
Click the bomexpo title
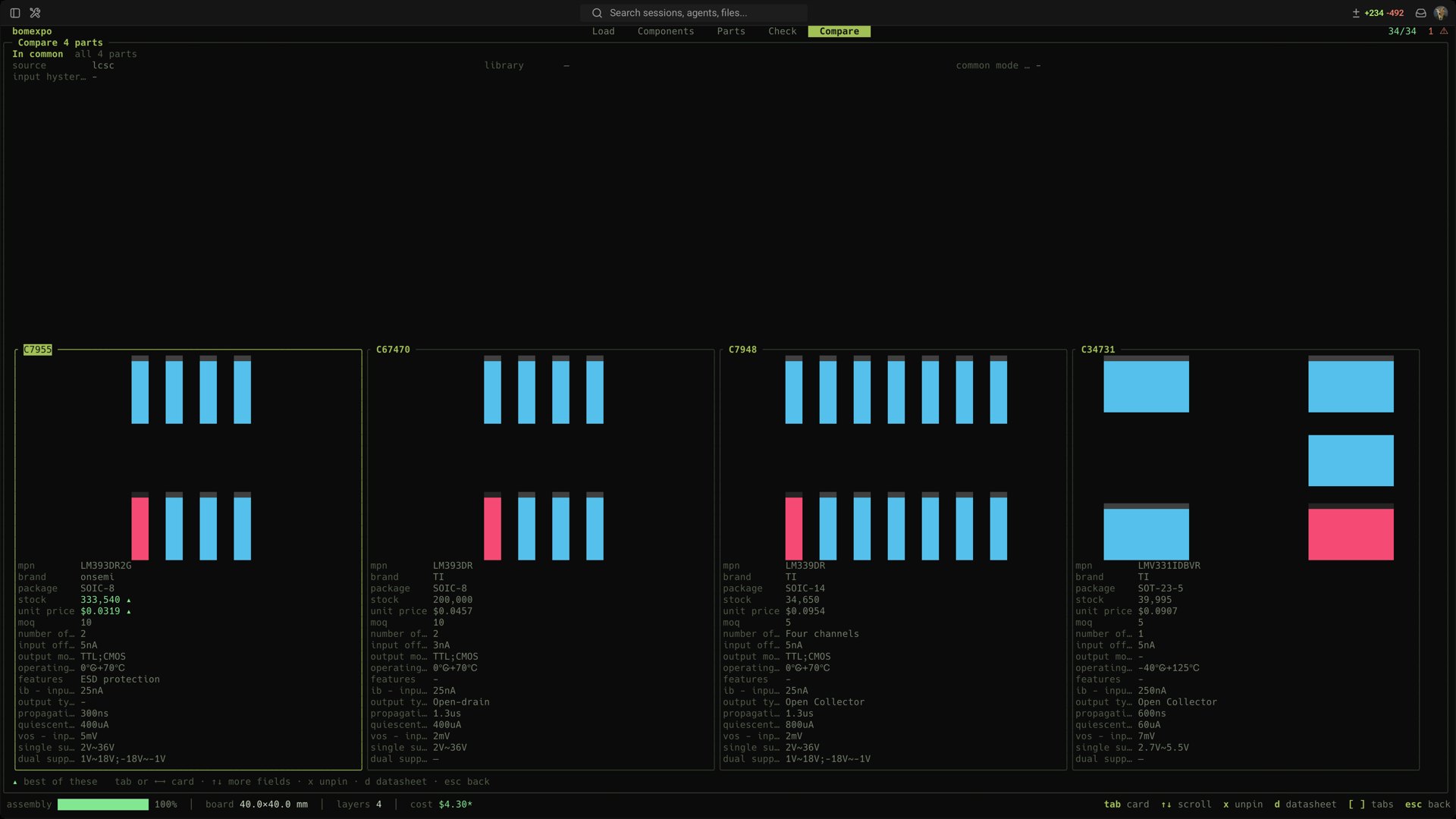(x=32, y=31)
